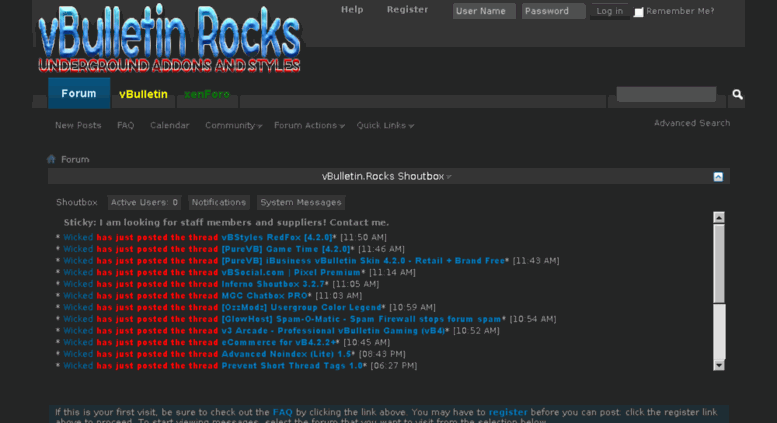The image size is (777, 423).
Task: Open the Shoutbox tab
Action: click(77, 202)
